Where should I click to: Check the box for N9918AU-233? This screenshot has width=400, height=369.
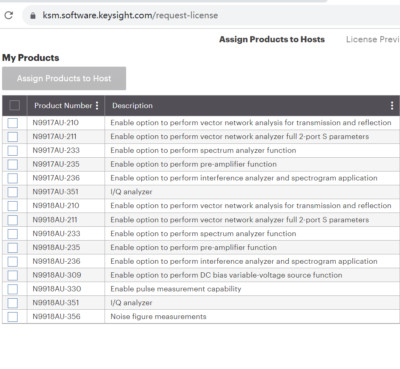click(x=13, y=234)
